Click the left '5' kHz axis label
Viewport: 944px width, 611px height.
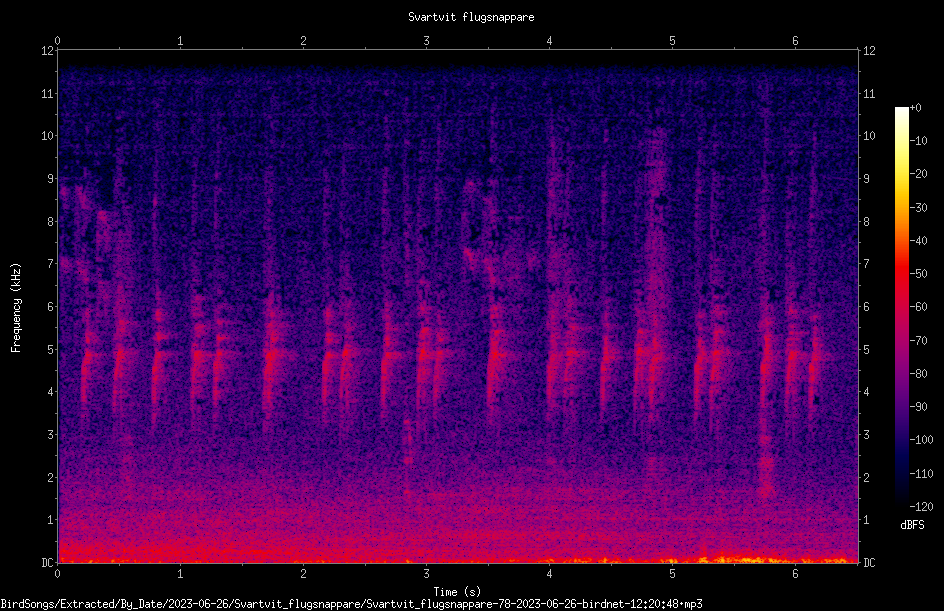tap(50, 349)
